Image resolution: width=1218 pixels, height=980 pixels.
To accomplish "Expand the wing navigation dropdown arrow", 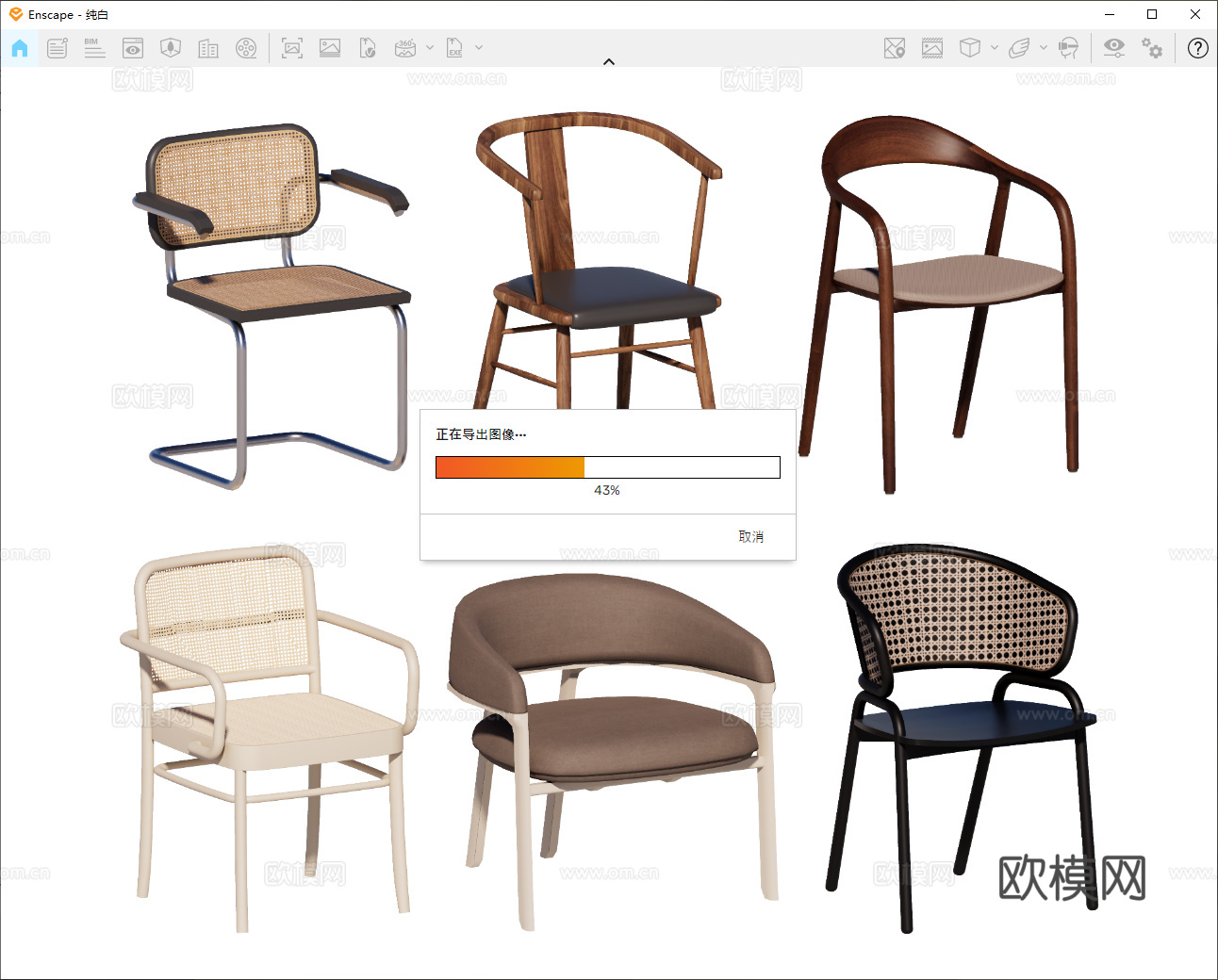I will pyautogui.click(x=1044, y=47).
